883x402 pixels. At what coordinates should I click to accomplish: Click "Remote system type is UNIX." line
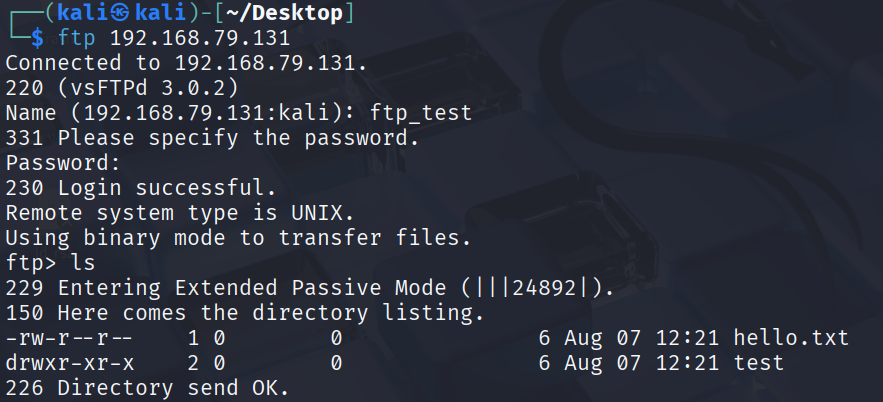click(x=179, y=212)
